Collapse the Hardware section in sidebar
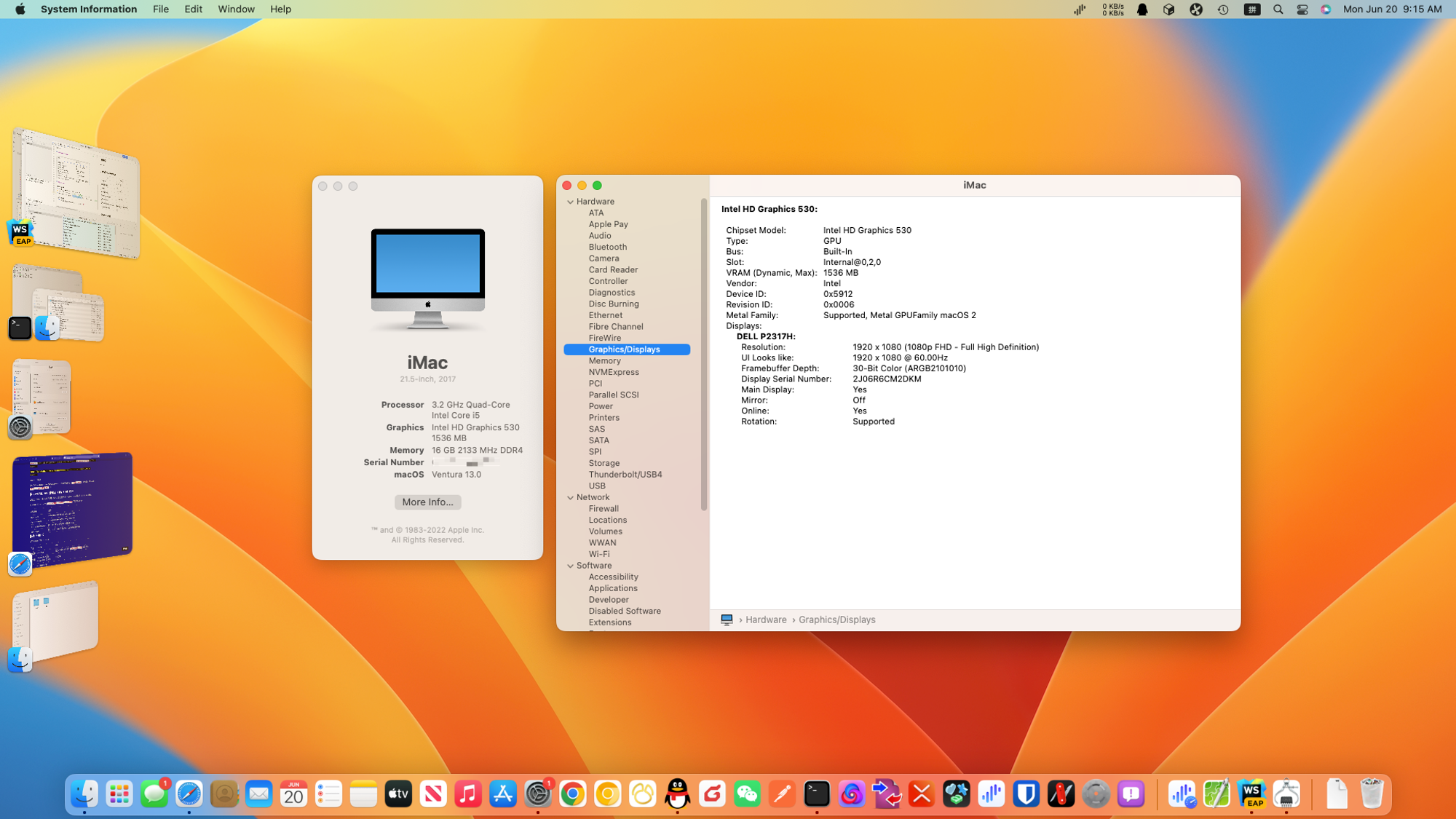 [x=571, y=202]
